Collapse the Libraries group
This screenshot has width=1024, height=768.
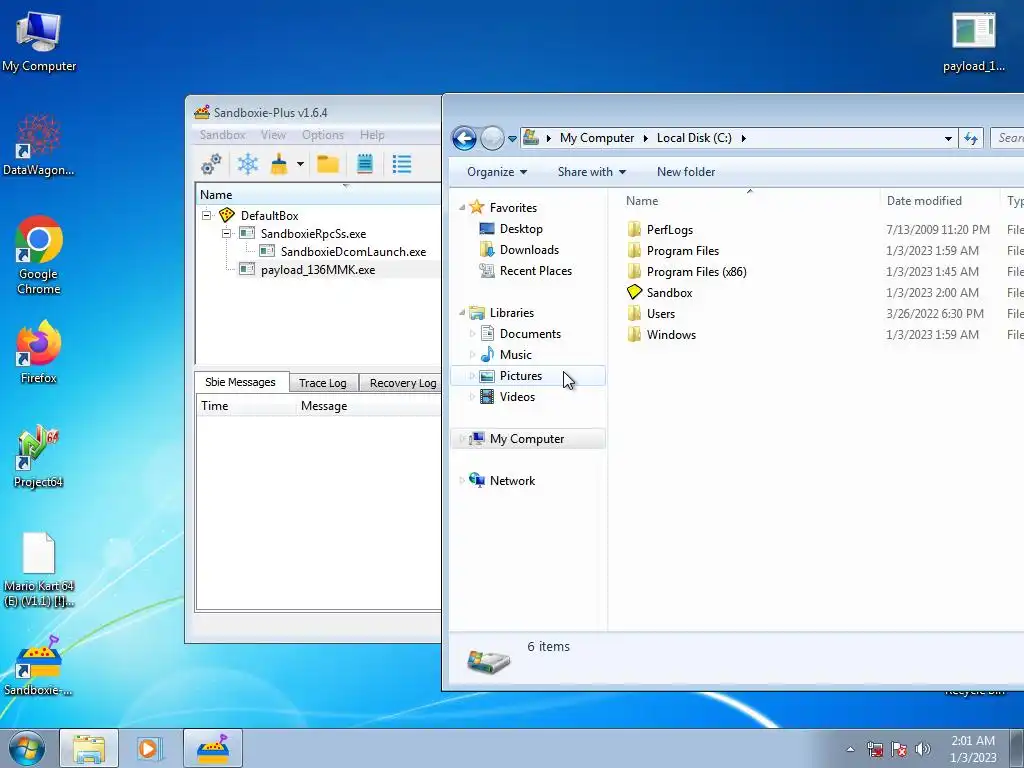pos(462,313)
